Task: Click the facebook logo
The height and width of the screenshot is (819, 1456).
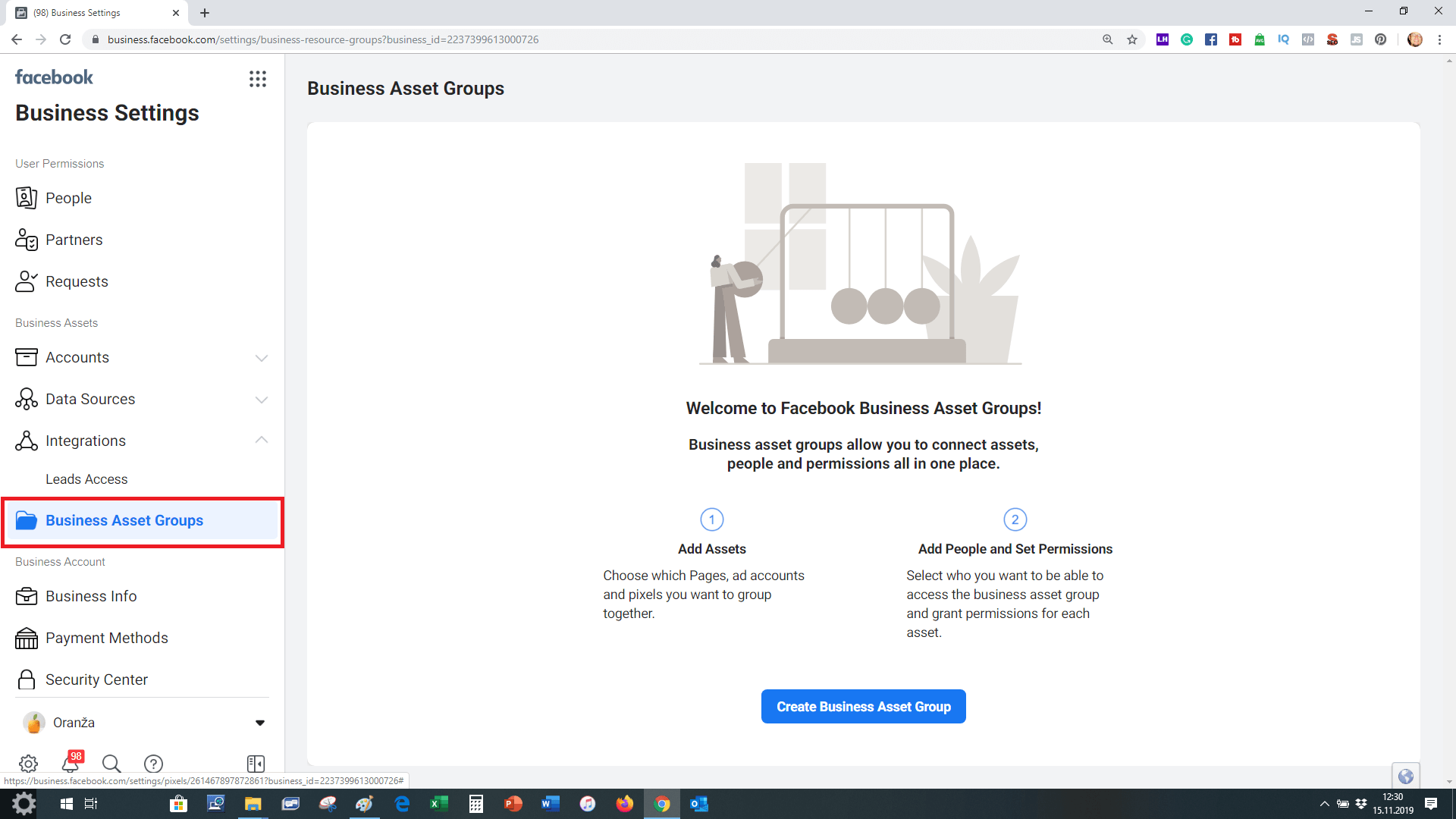Action: [x=54, y=77]
